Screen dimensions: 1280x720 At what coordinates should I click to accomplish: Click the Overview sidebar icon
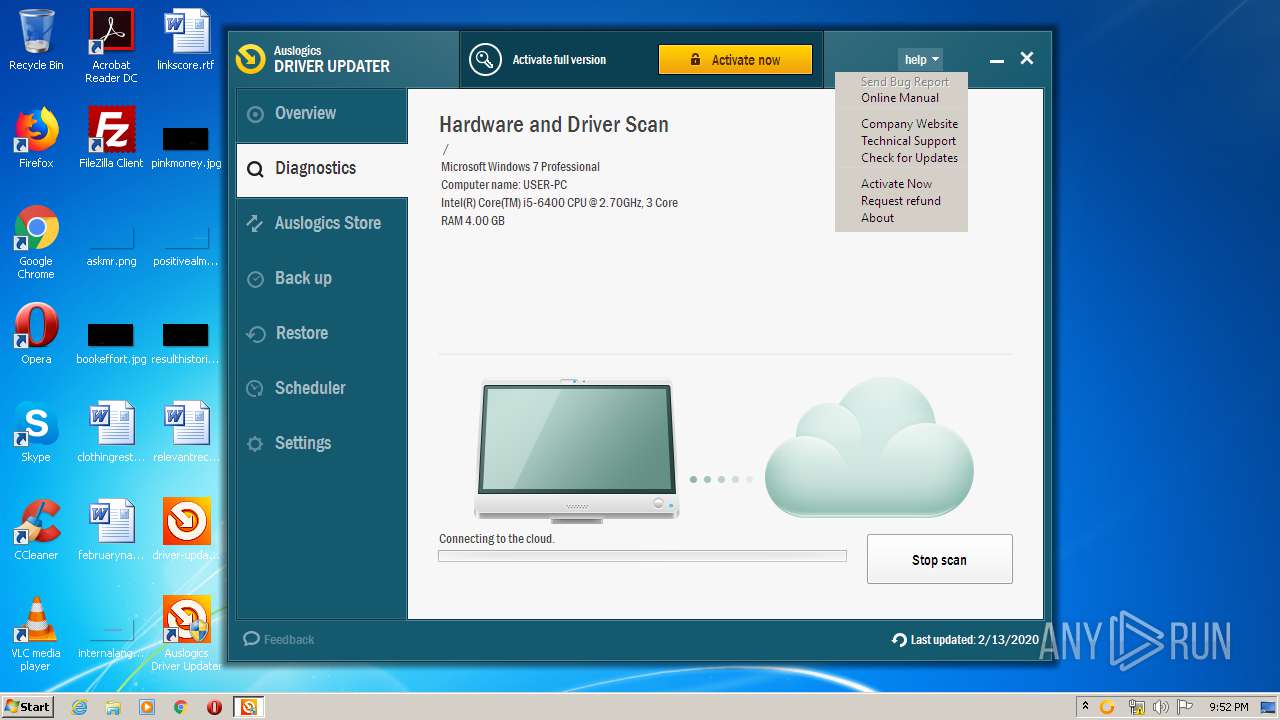[x=256, y=114]
